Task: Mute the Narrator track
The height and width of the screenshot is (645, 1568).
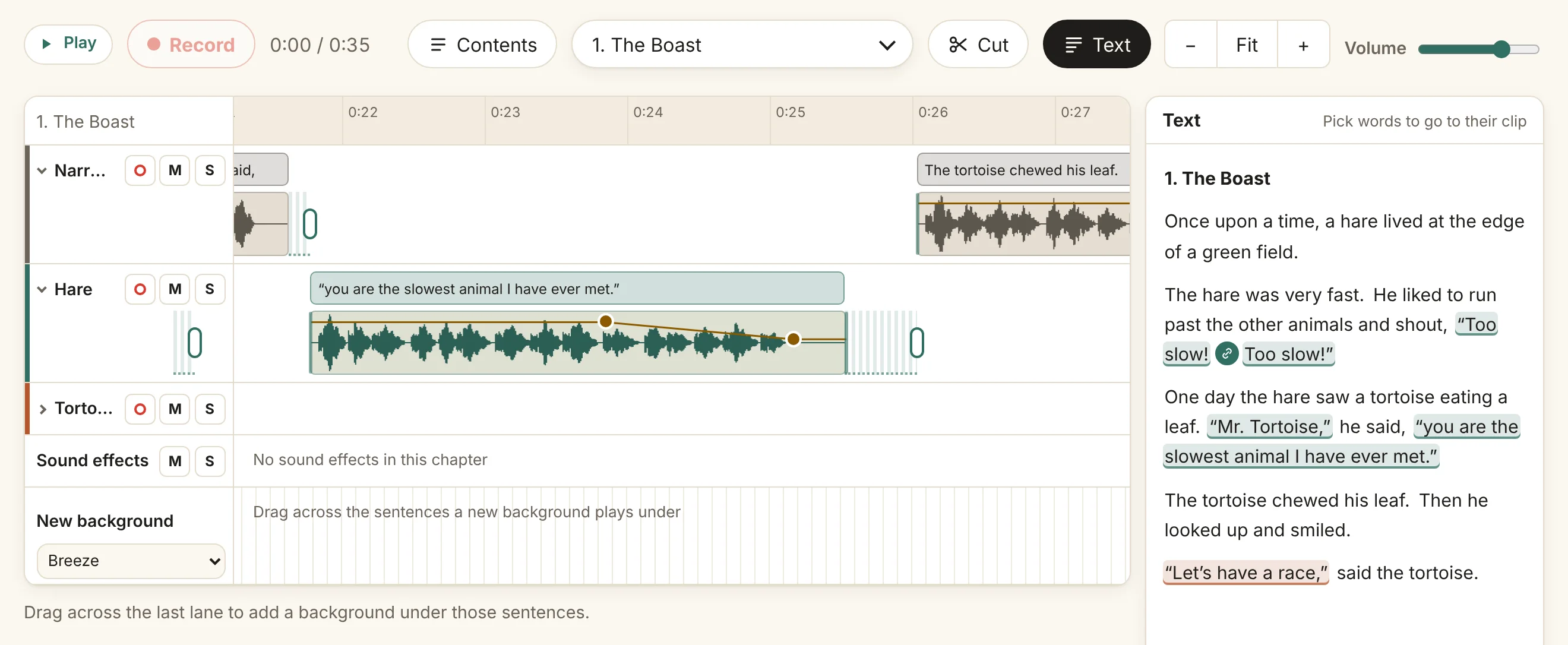Action: pos(175,170)
